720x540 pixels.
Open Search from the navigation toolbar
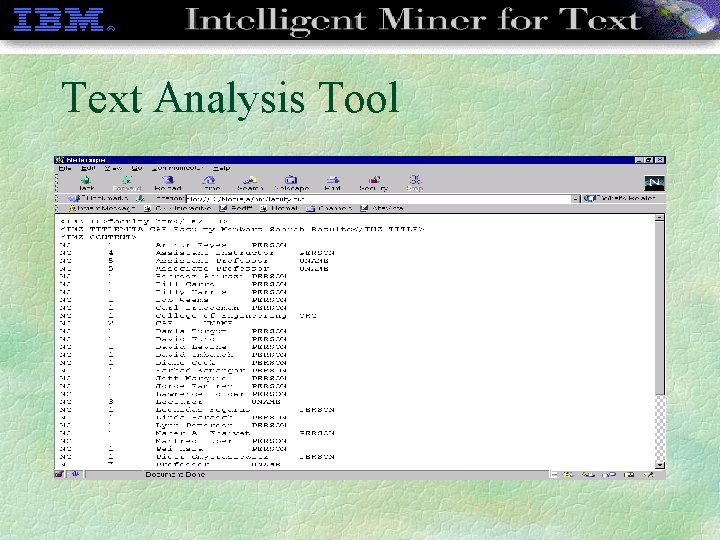tap(250, 183)
